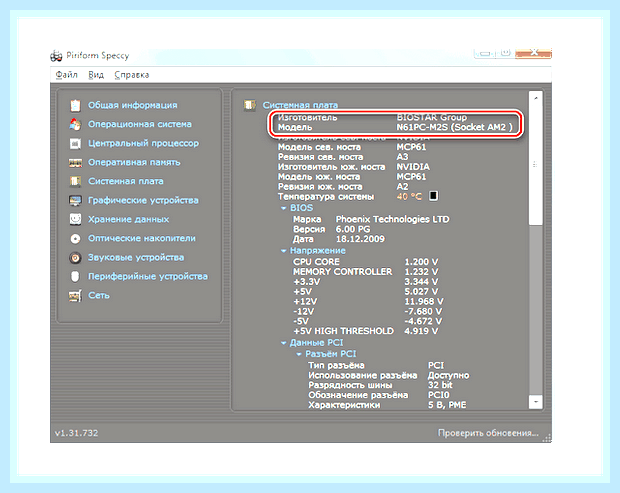Click the Общая информация sidebar icon

point(75,105)
